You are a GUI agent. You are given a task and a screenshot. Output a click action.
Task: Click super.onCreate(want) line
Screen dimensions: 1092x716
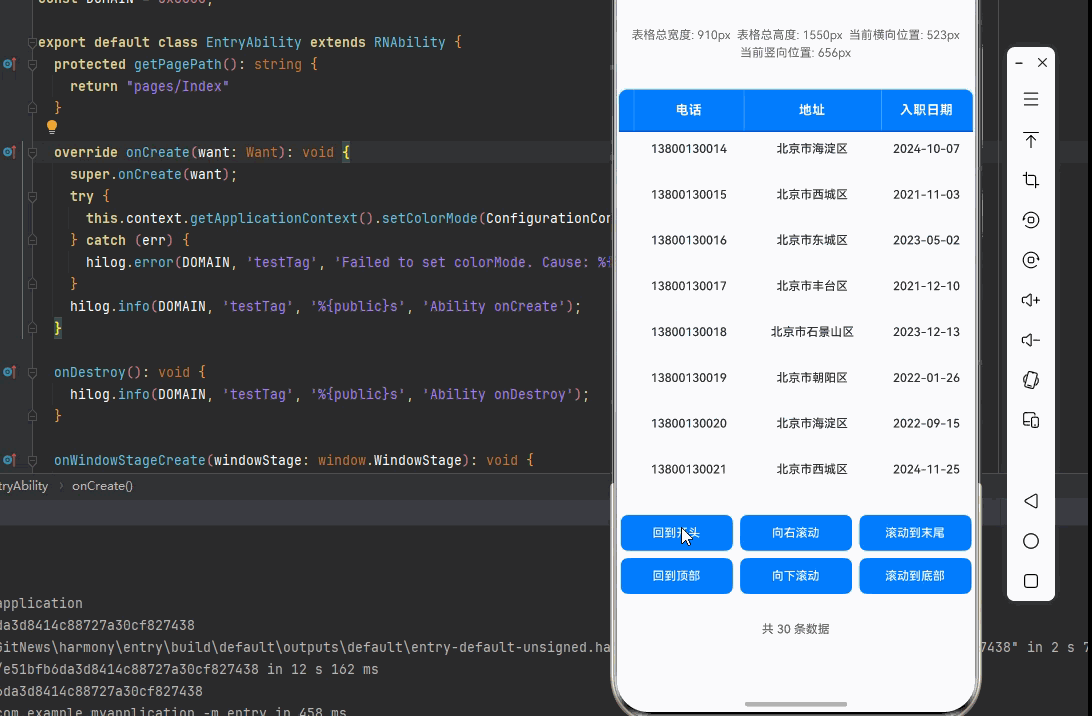153,174
